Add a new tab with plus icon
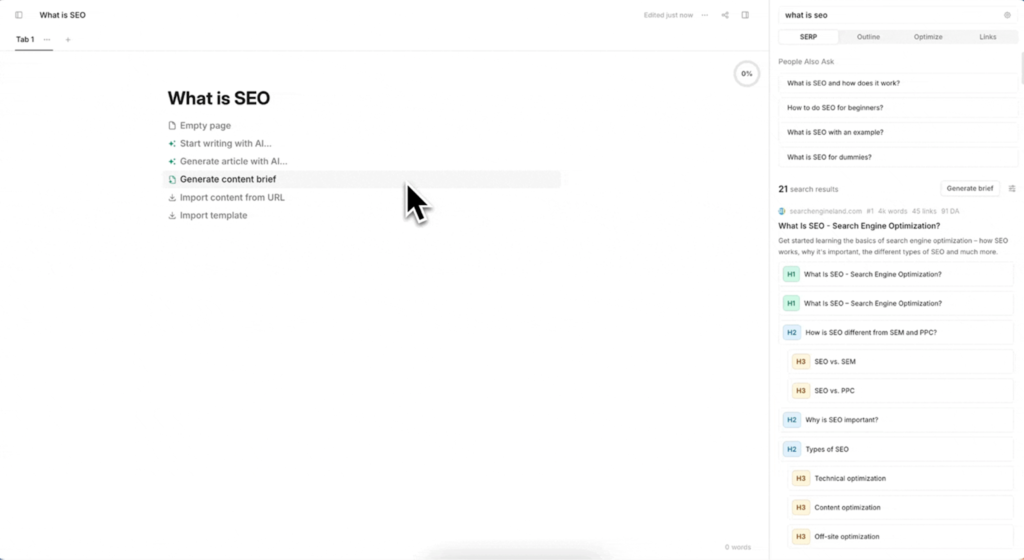 (x=68, y=40)
